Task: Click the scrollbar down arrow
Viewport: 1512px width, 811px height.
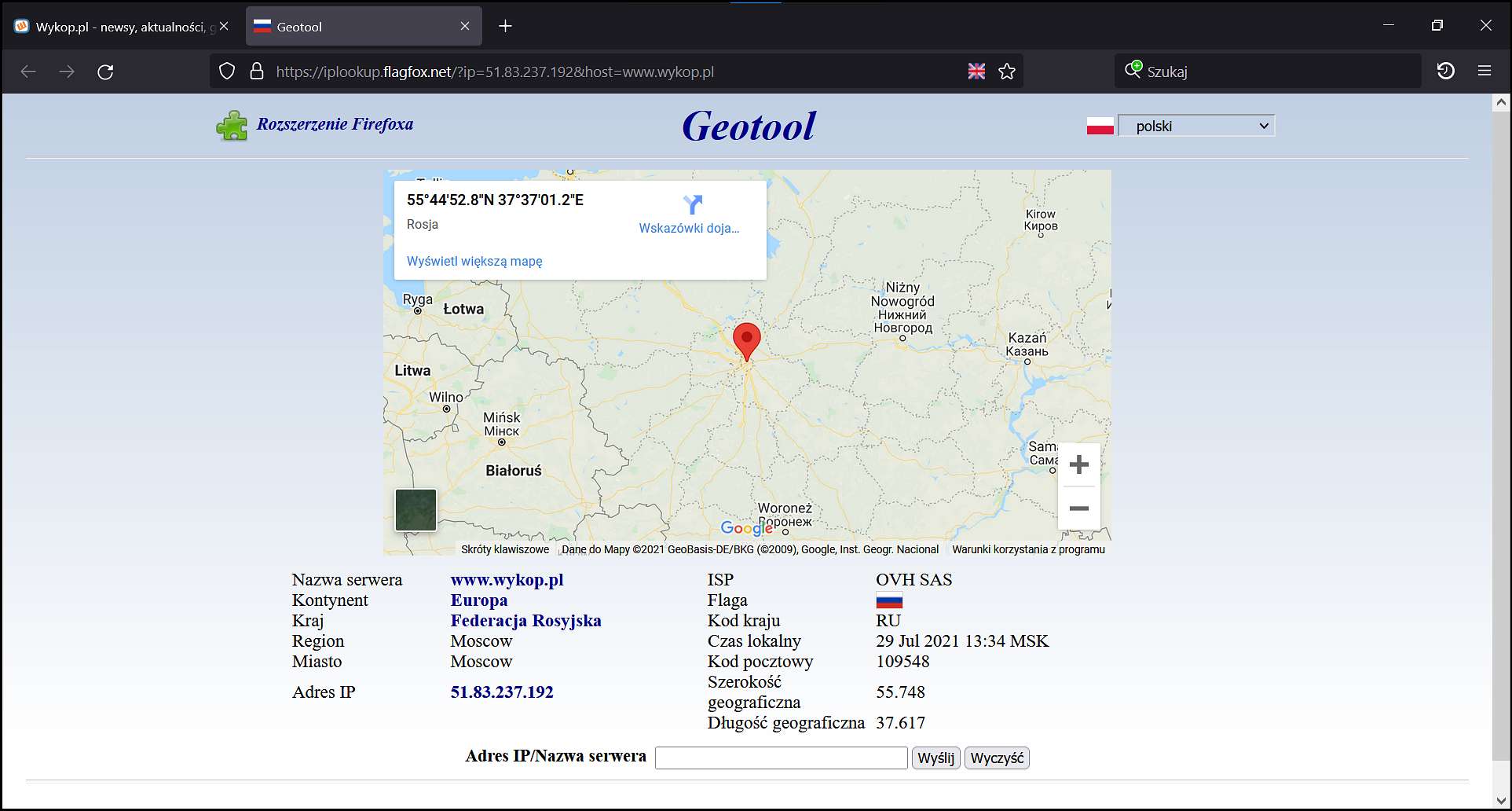Action: tap(1501, 801)
